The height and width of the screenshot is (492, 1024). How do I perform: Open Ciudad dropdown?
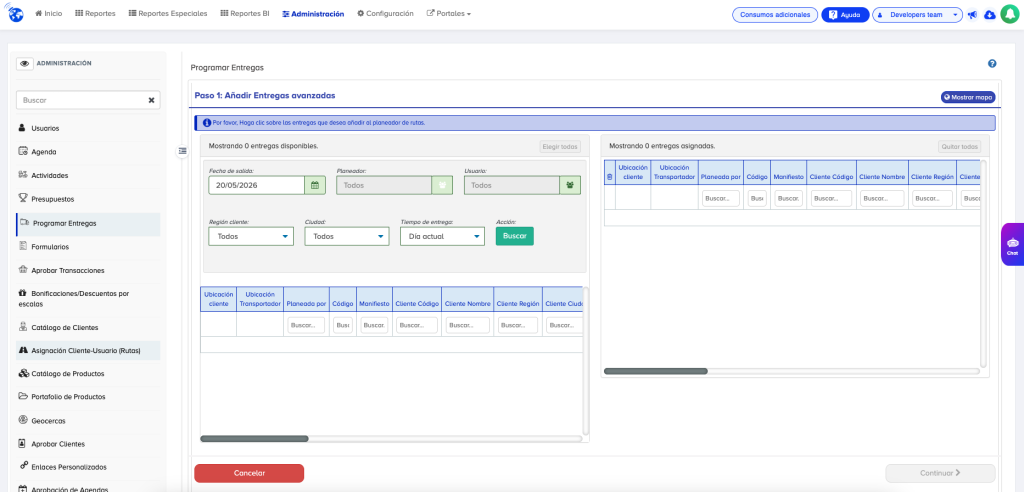(x=347, y=237)
